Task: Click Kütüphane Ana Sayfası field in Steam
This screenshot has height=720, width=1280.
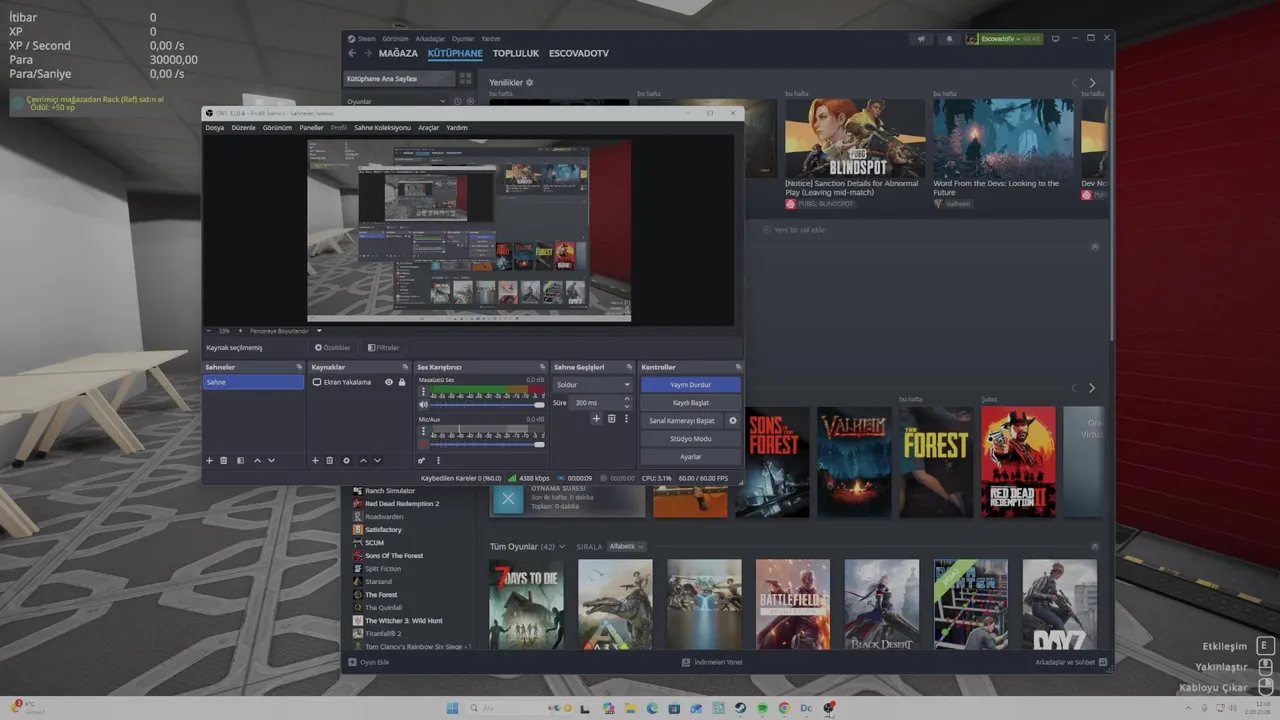Action: (398, 78)
